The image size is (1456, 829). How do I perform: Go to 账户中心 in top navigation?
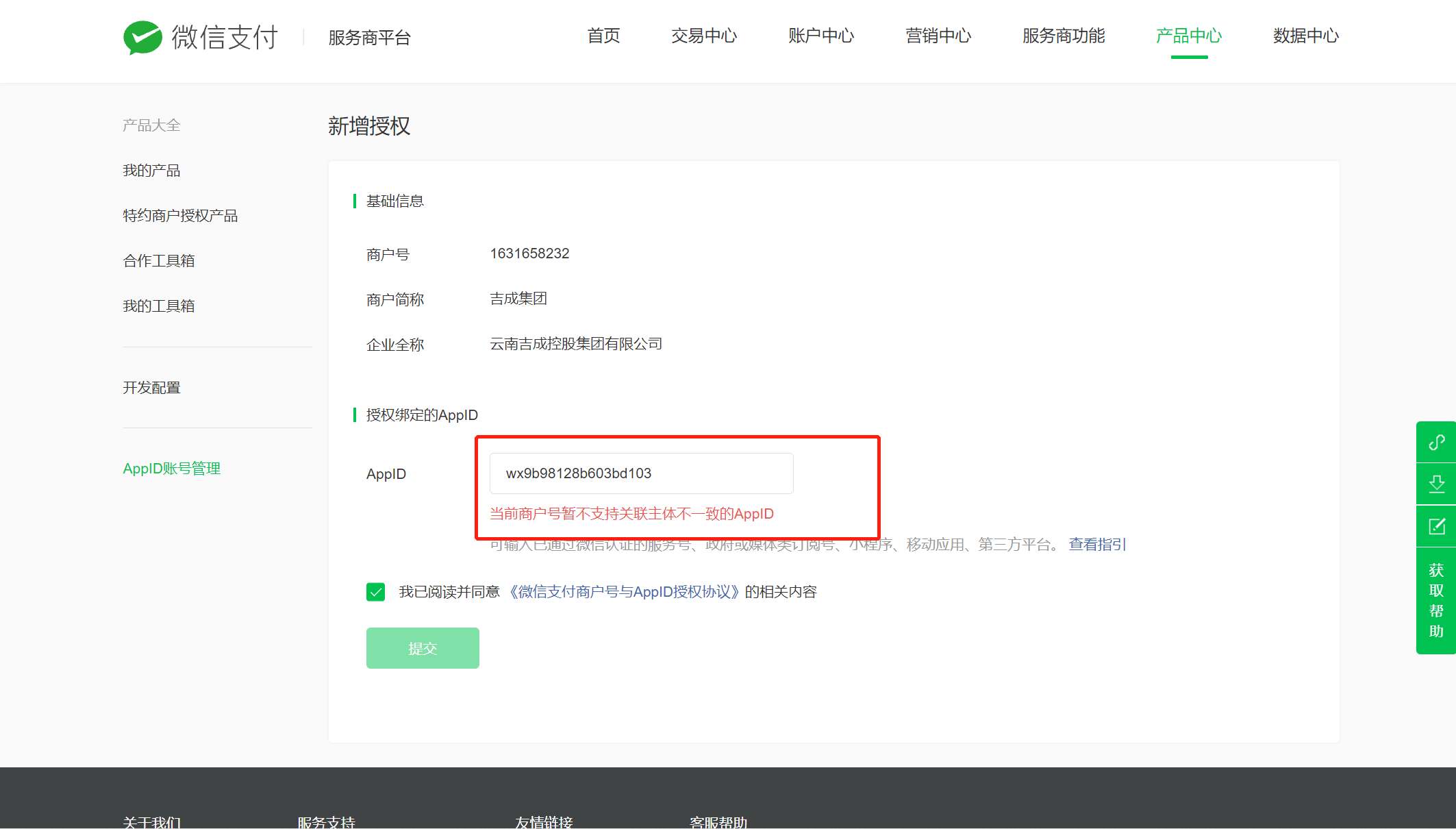click(820, 36)
